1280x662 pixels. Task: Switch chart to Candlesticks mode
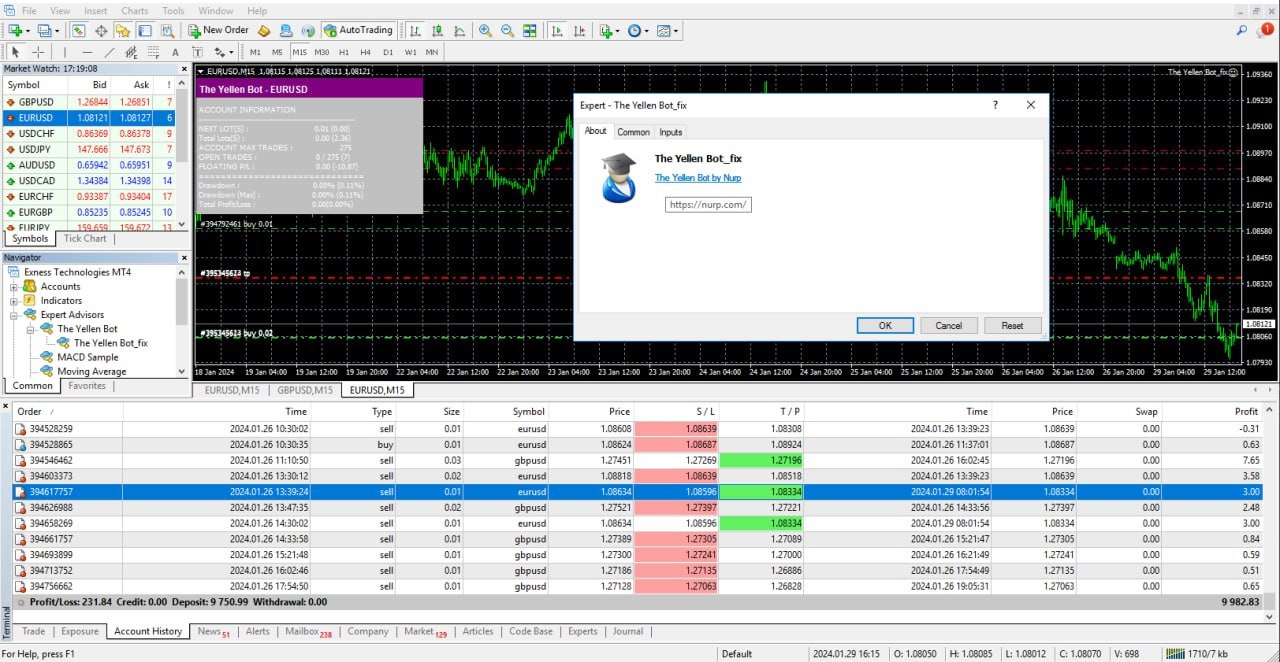tap(437, 31)
